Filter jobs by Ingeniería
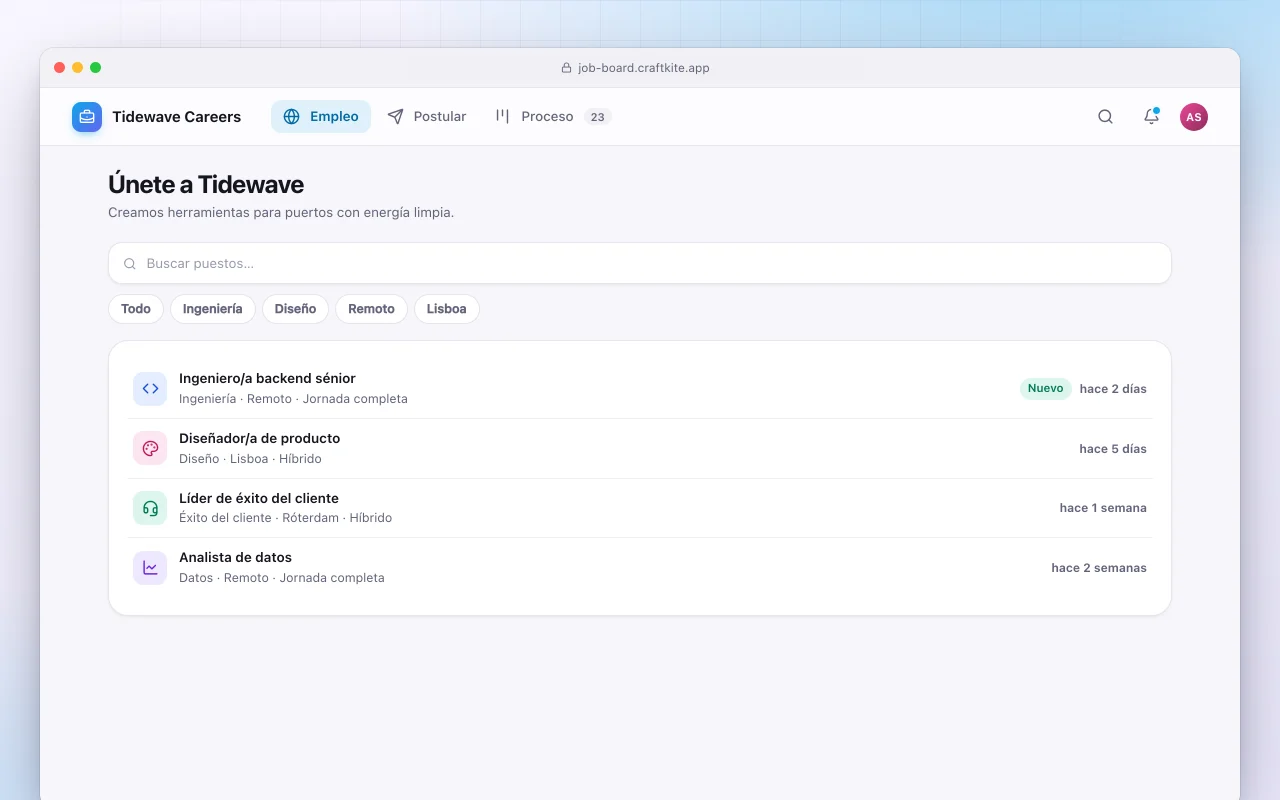 tap(213, 309)
